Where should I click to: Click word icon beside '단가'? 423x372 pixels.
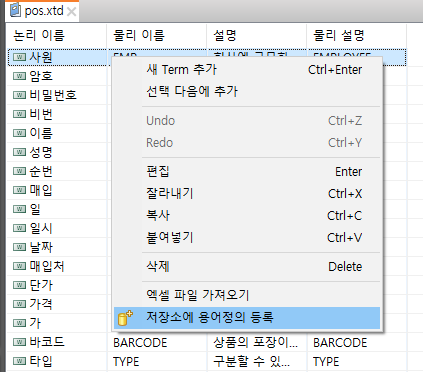point(19,285)
